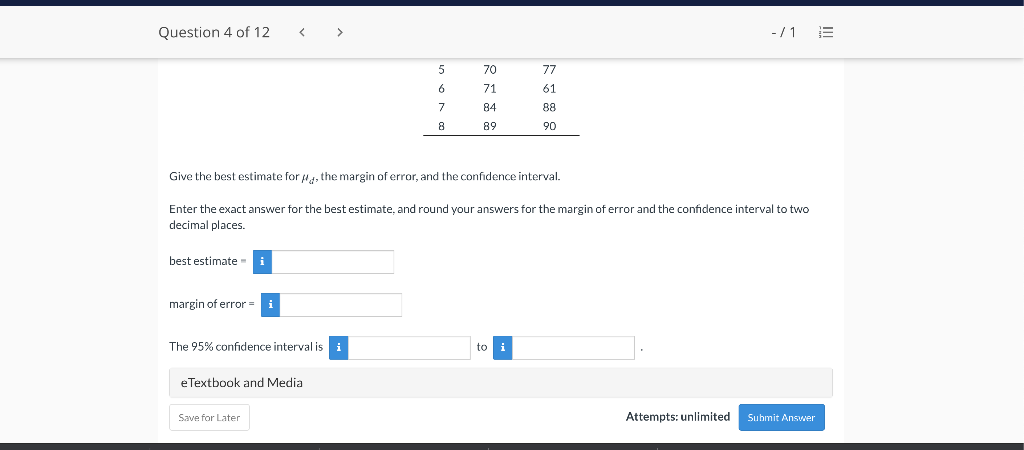Go to the previous question arrow

coord(302,32)
